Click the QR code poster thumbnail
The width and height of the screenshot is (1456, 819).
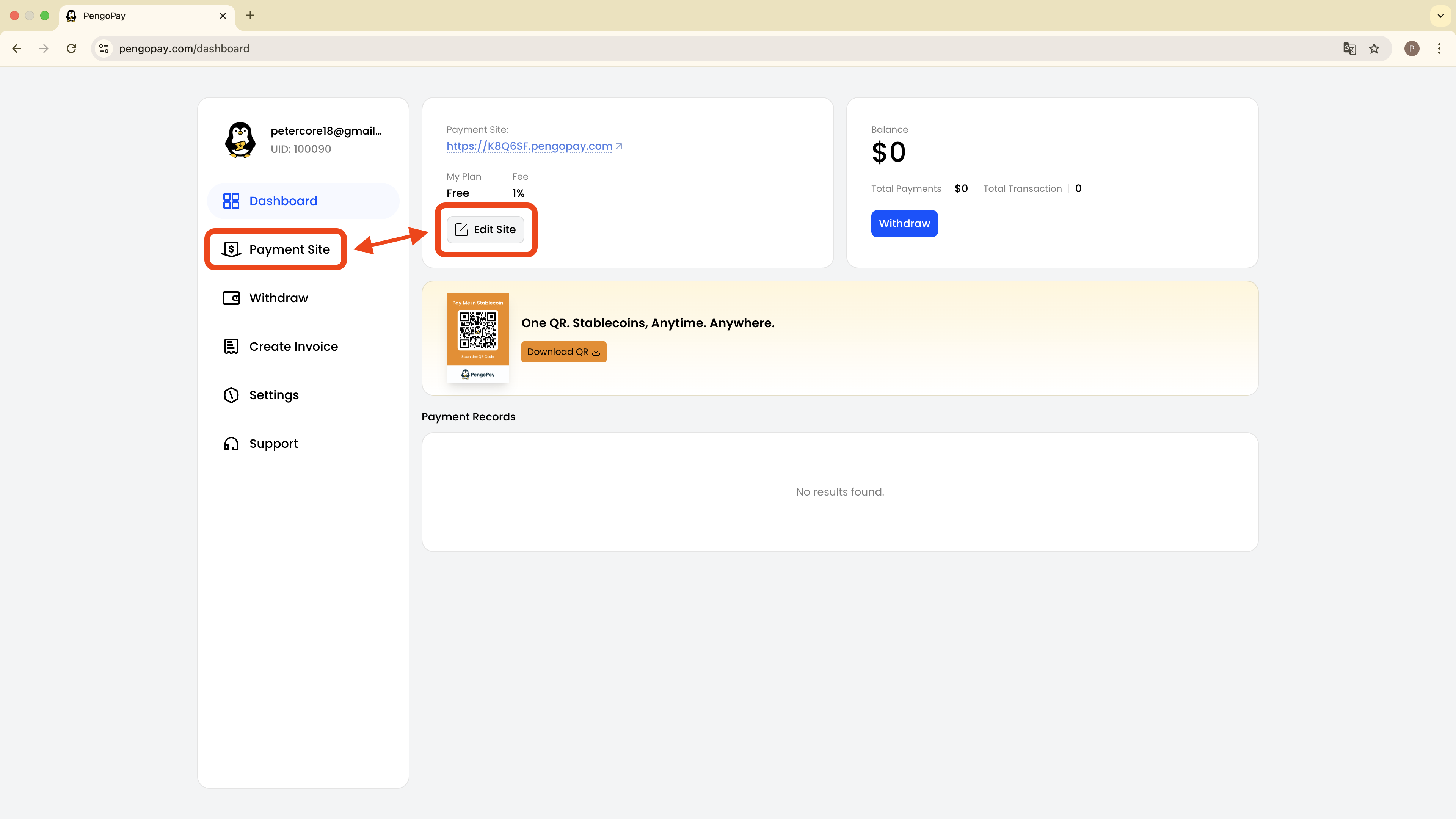point(478,337)
